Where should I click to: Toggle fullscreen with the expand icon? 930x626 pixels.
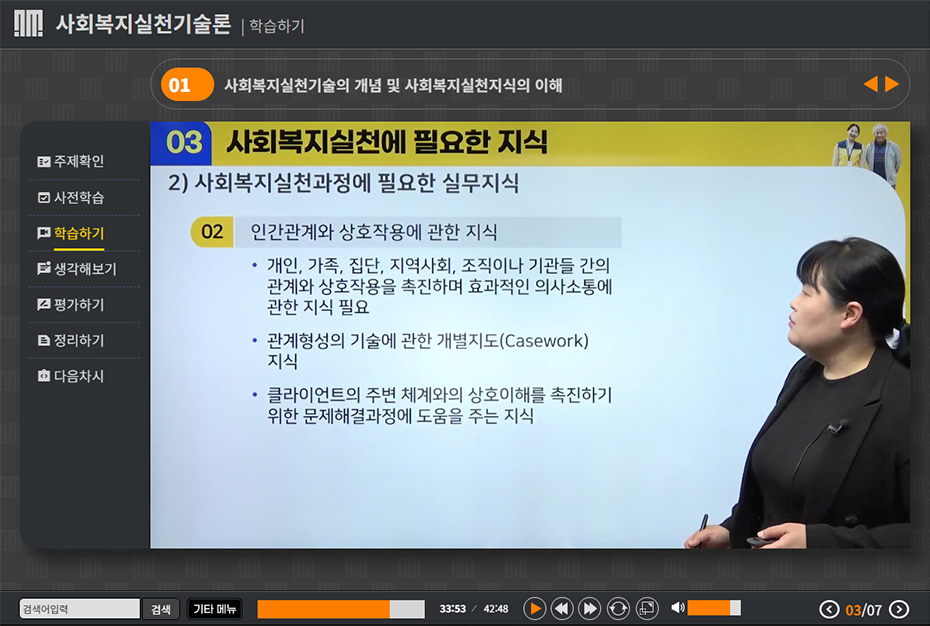pyautogui.click(x=646, y=608)
